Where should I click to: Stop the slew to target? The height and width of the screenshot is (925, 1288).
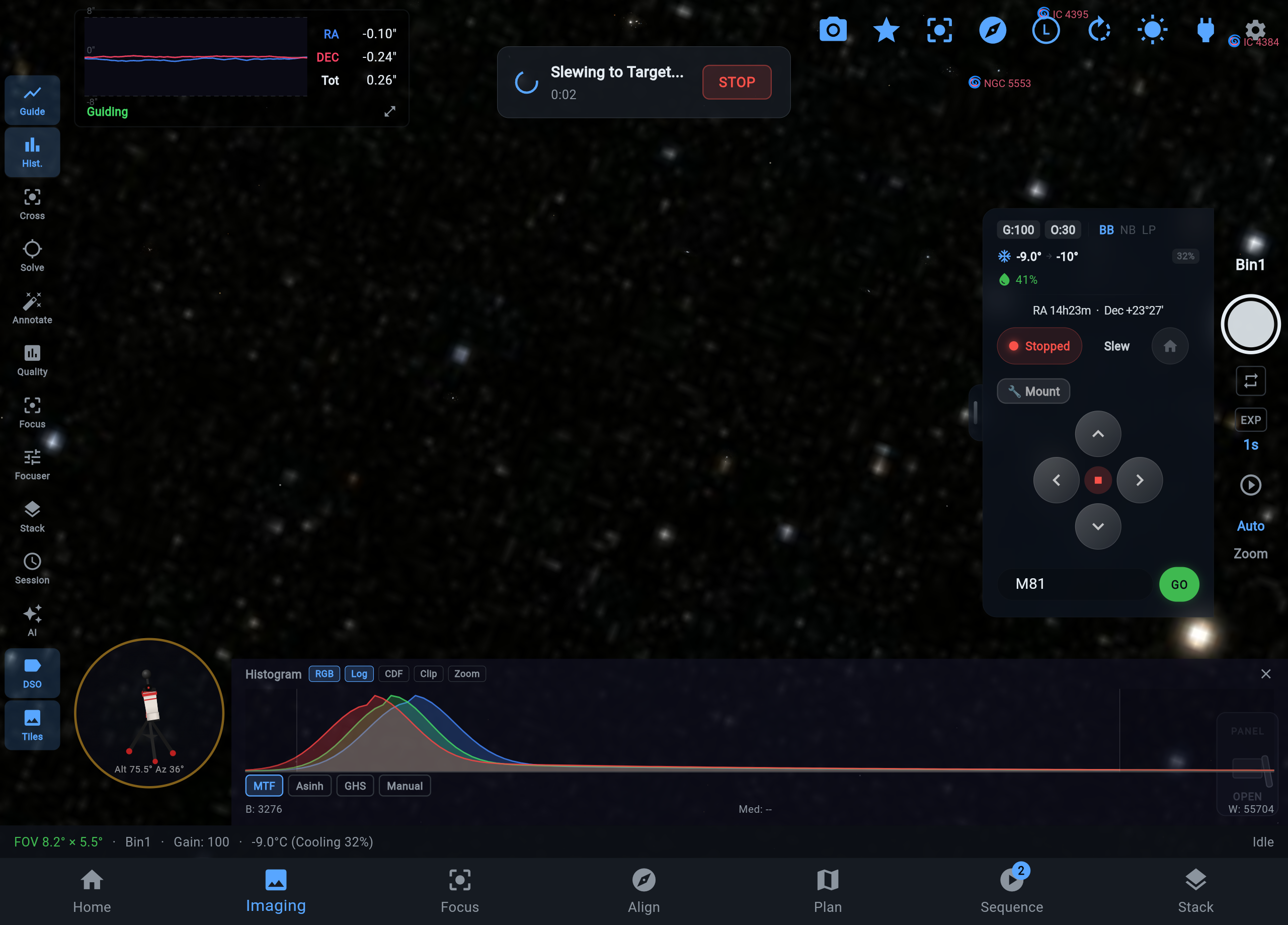[737, 82]
